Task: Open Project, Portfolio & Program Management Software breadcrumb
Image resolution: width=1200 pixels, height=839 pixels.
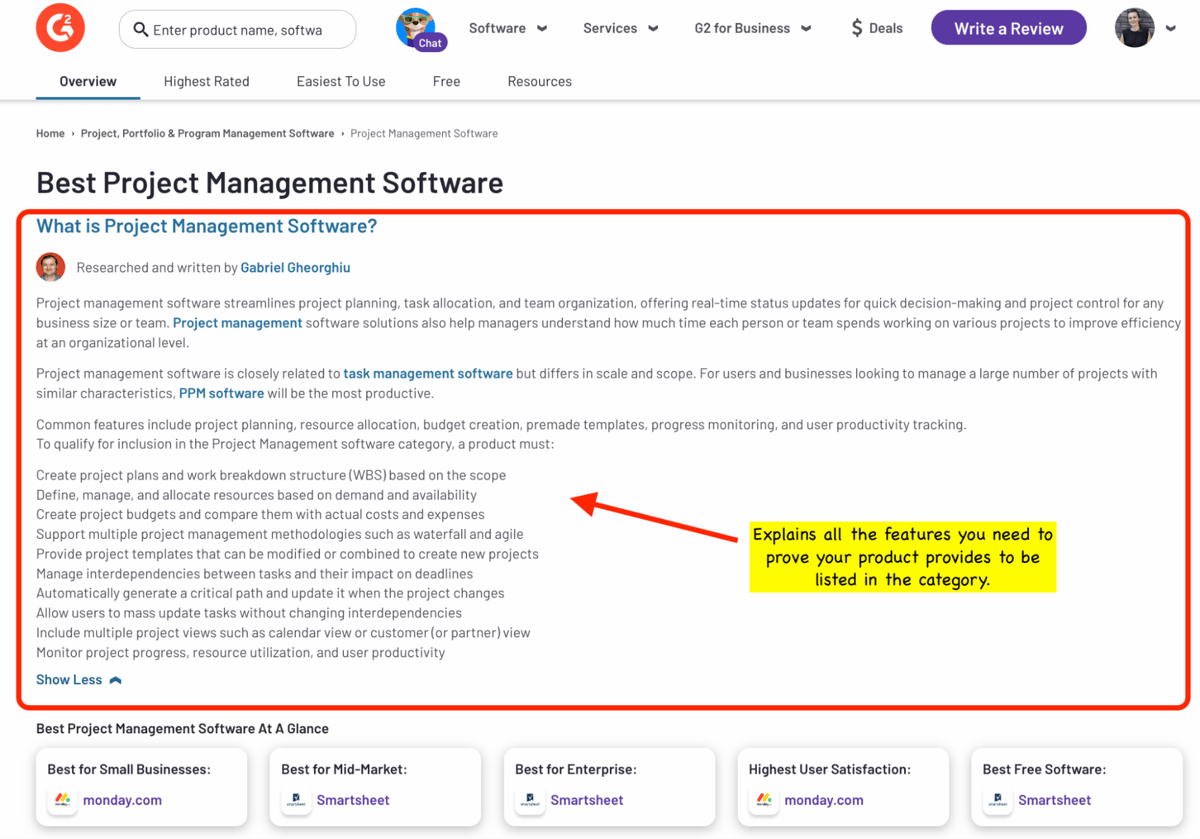Action: [208, 133]
